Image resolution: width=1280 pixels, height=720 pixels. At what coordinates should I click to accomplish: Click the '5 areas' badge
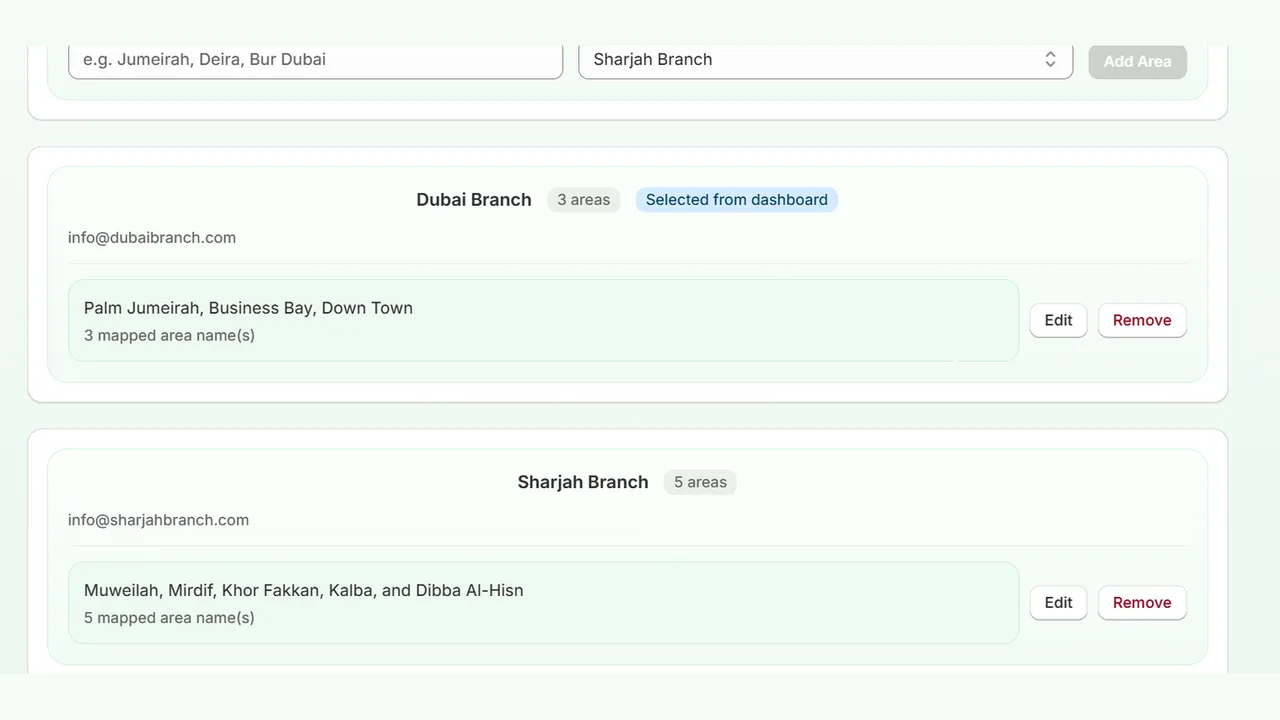tap(700, 482)
